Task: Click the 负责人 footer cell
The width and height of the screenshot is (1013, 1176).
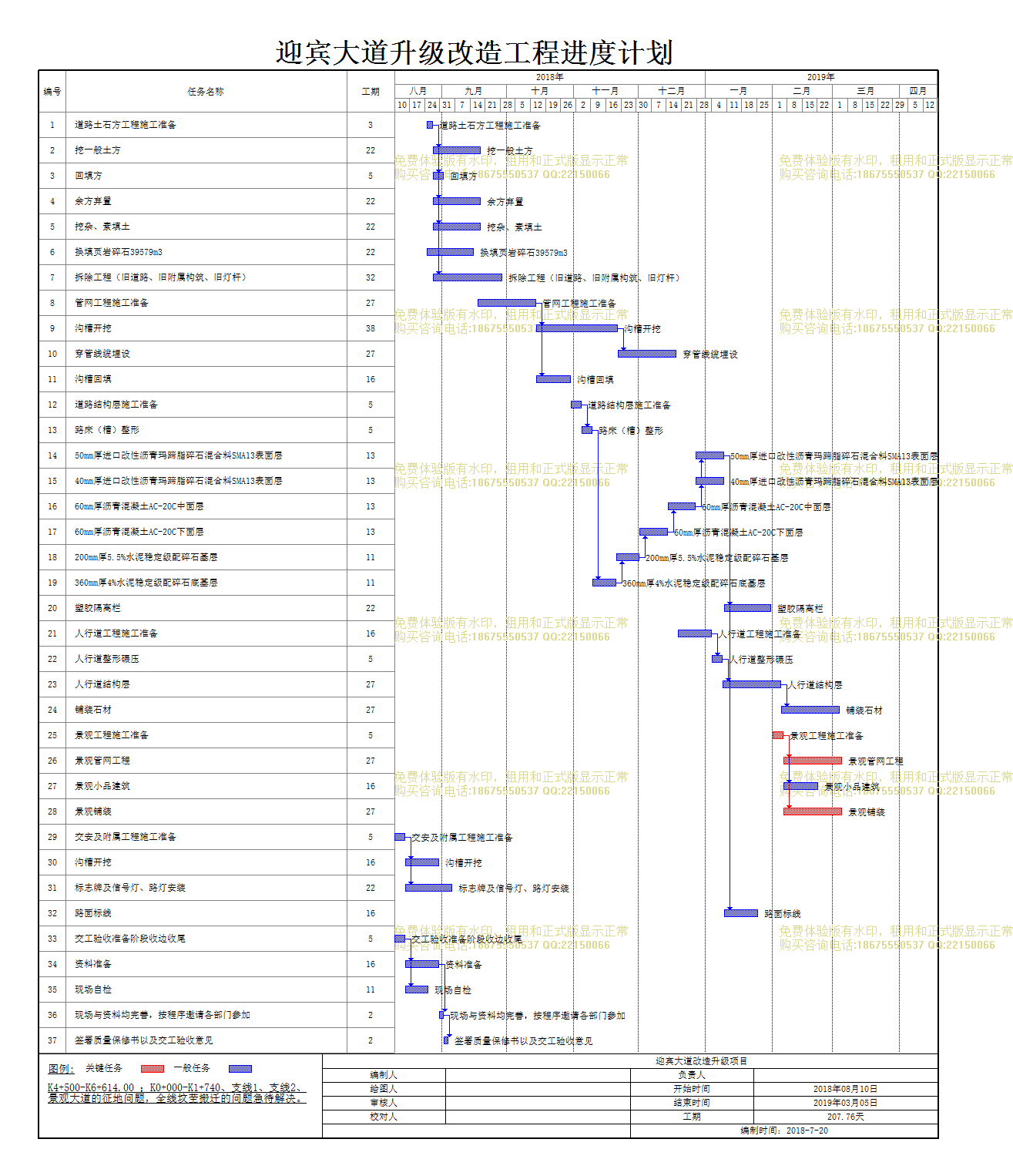Action: tap(692, 1075)
